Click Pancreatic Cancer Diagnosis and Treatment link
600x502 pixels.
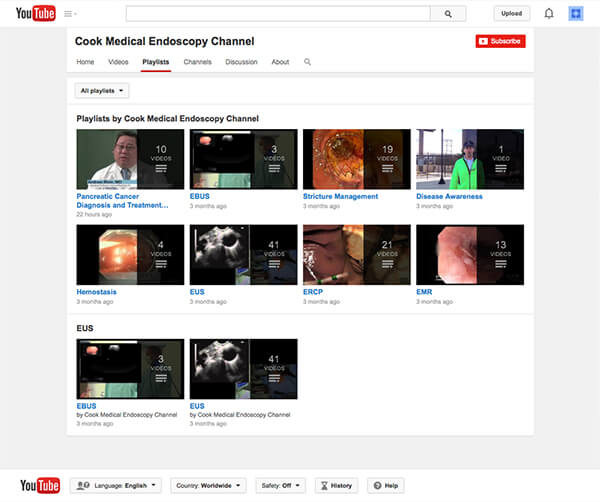point(122,201)
